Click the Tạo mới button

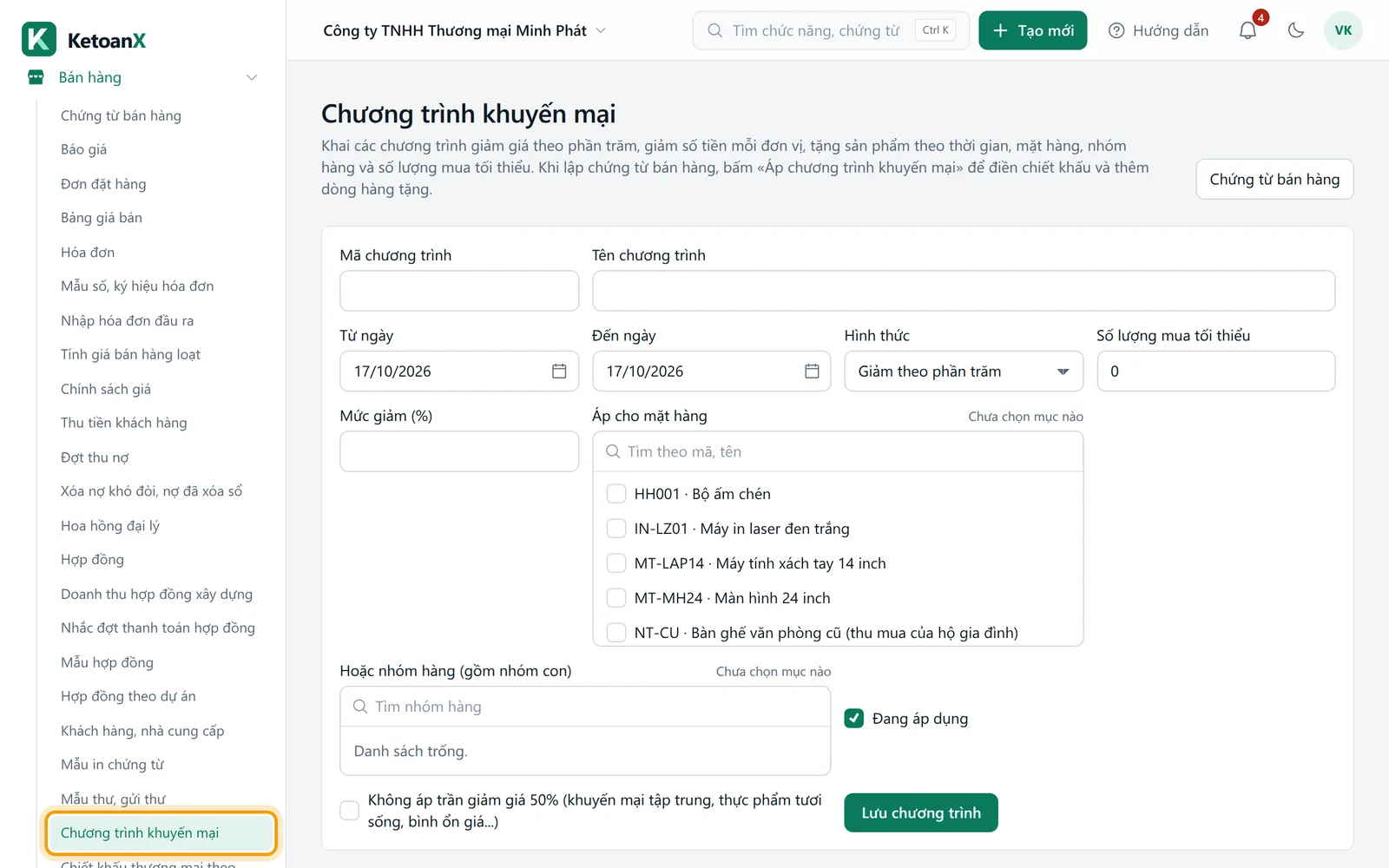click(x=1032, y=30)
